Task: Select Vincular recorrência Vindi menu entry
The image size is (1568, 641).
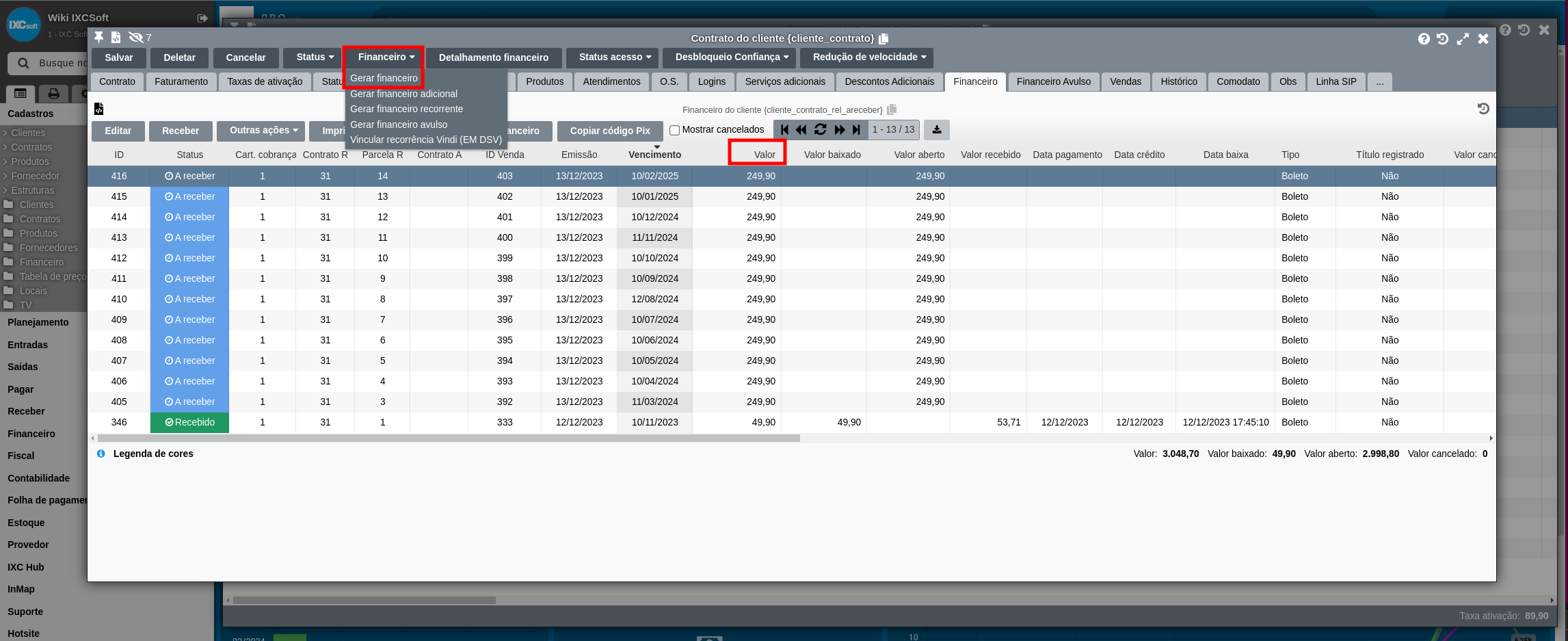Action: (x=426, y=140)
